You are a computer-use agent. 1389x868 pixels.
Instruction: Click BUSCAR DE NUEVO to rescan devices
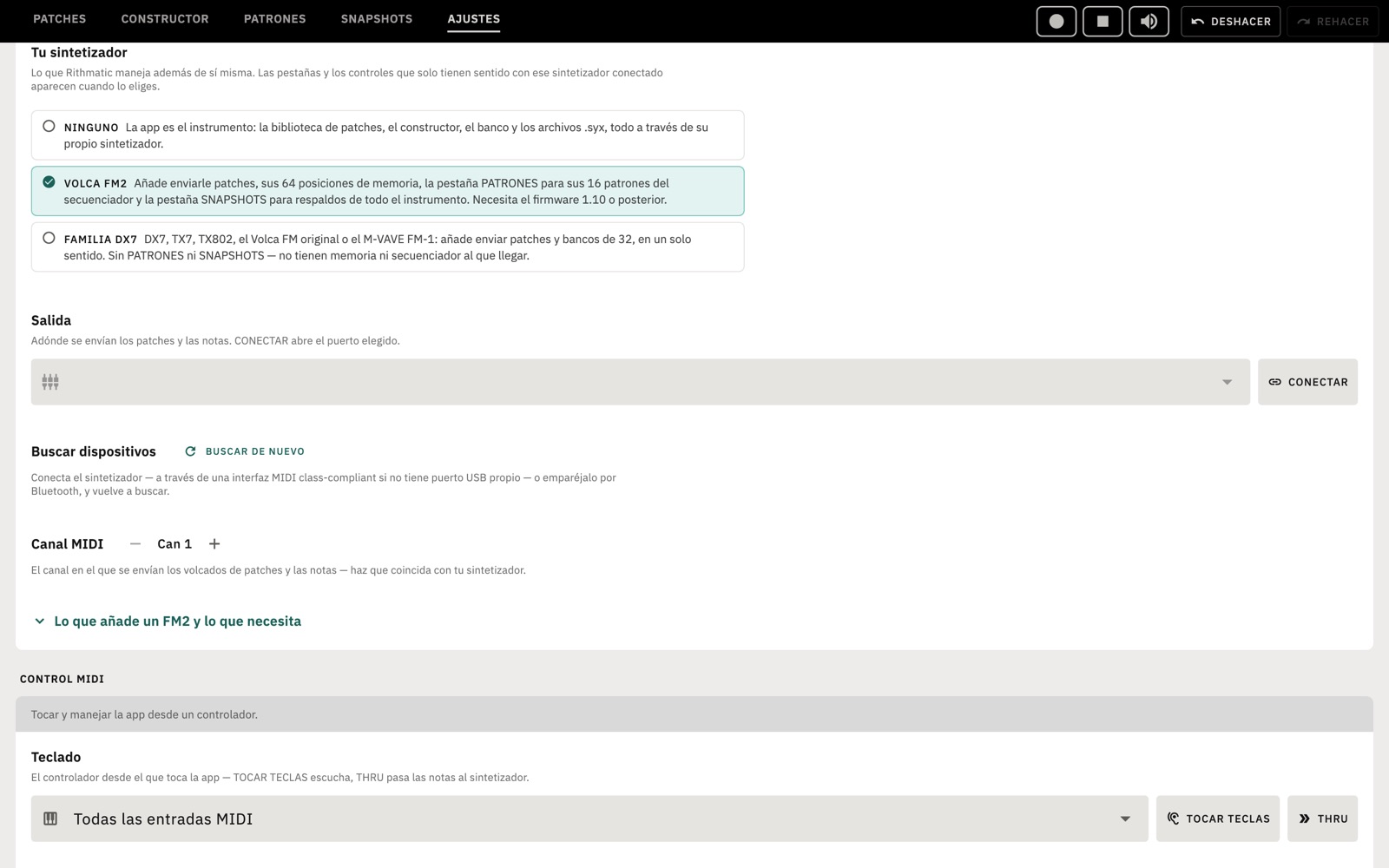(x=245, y=451)
